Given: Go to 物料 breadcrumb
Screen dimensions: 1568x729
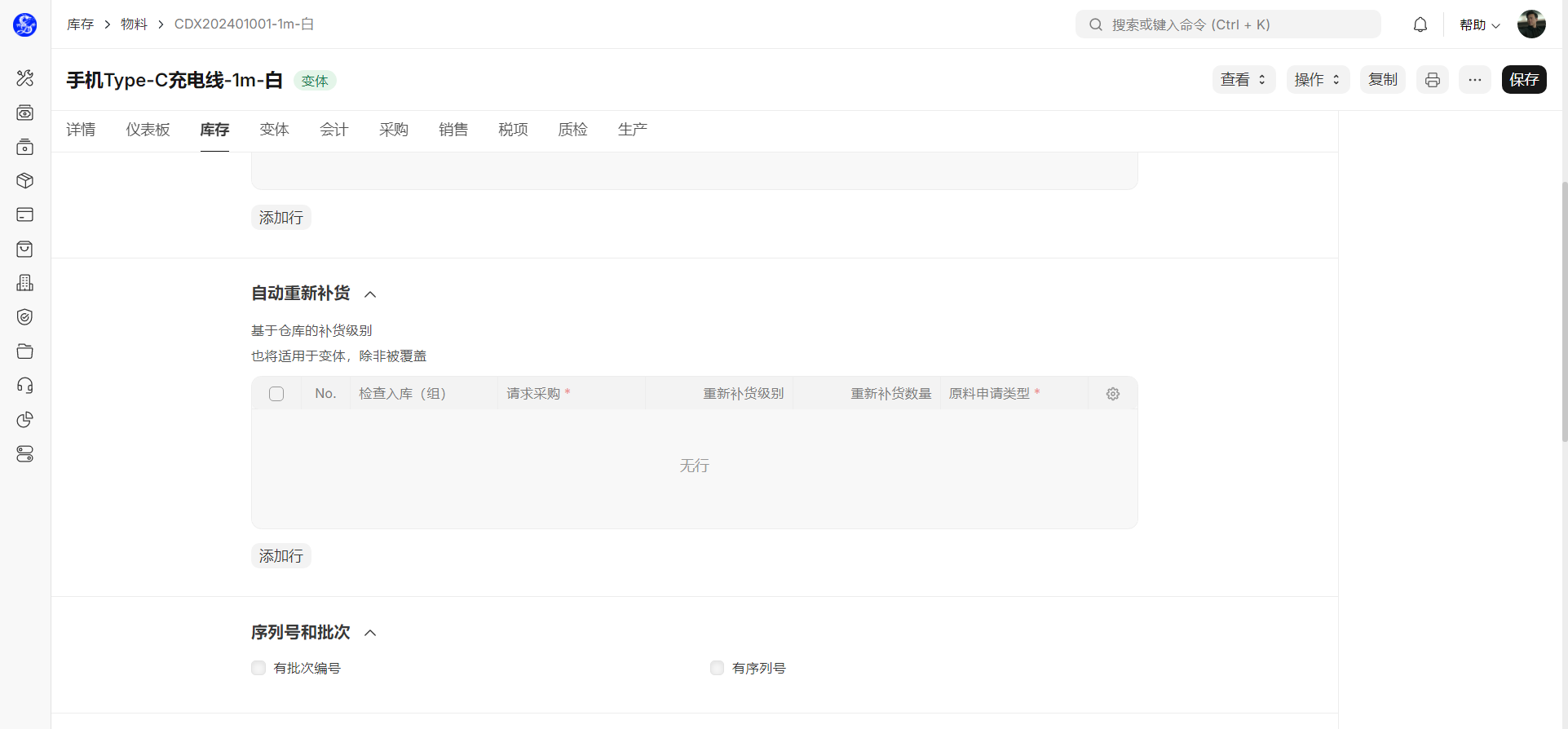Looking at the screenshot, I should 134,24.
